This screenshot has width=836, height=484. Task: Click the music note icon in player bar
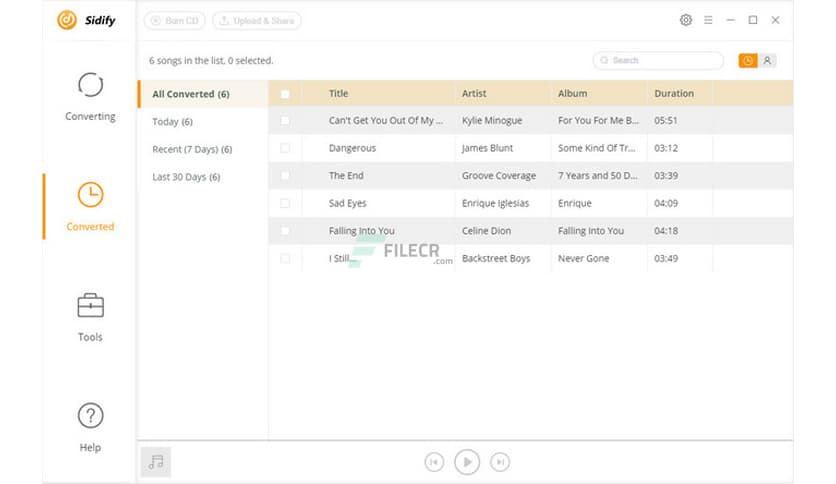coord(156,462)
